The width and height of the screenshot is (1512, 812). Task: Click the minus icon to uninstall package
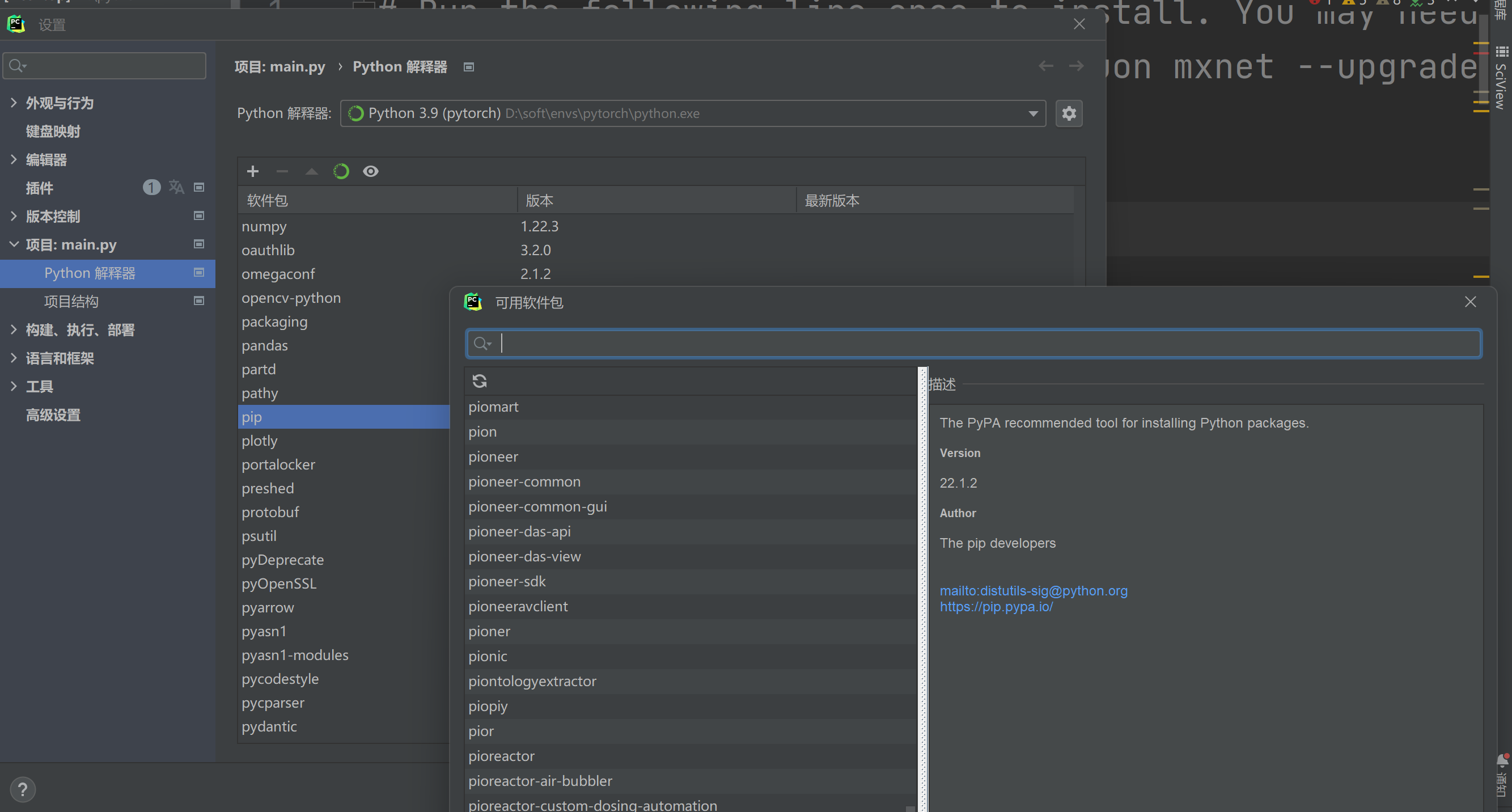[x=282, y=171]
